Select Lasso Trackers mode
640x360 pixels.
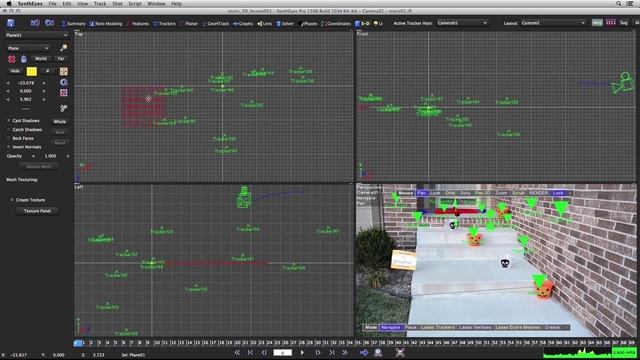point(438,327)
